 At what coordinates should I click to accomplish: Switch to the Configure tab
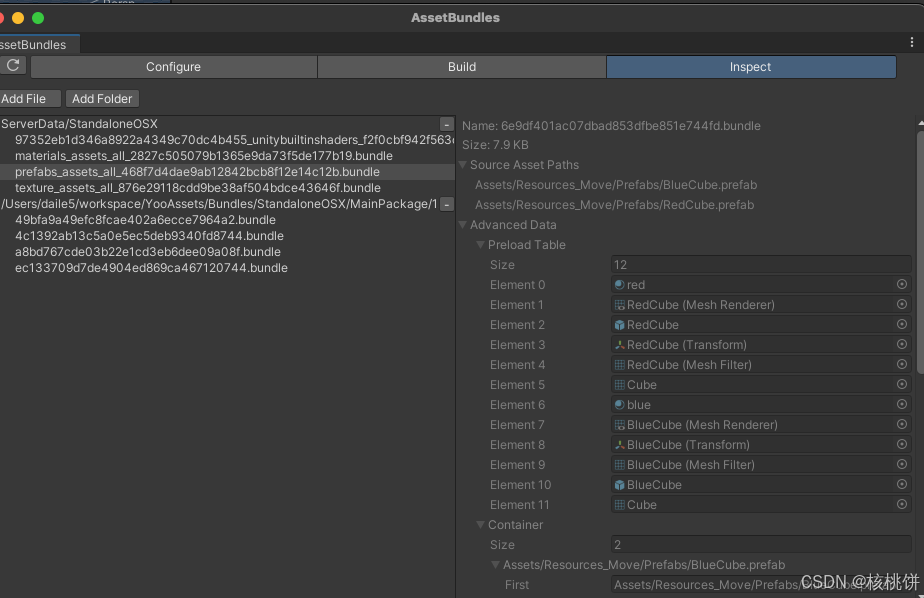coord(173,67)
